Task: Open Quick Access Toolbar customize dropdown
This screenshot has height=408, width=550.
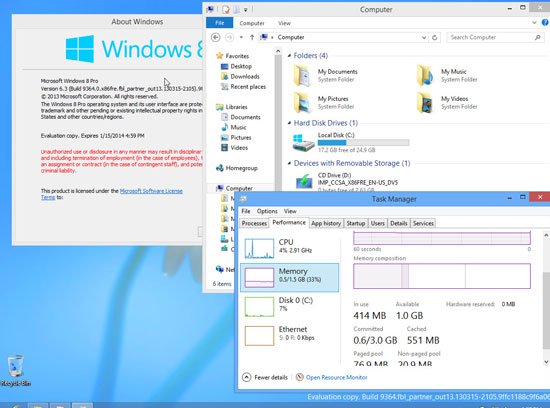Action: coord(246,10)
